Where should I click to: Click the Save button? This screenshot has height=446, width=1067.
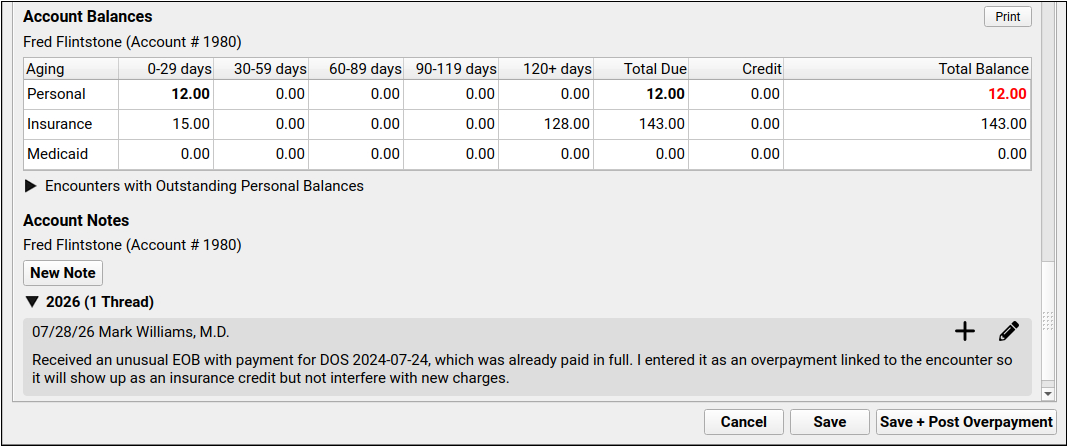coord(830,422)
